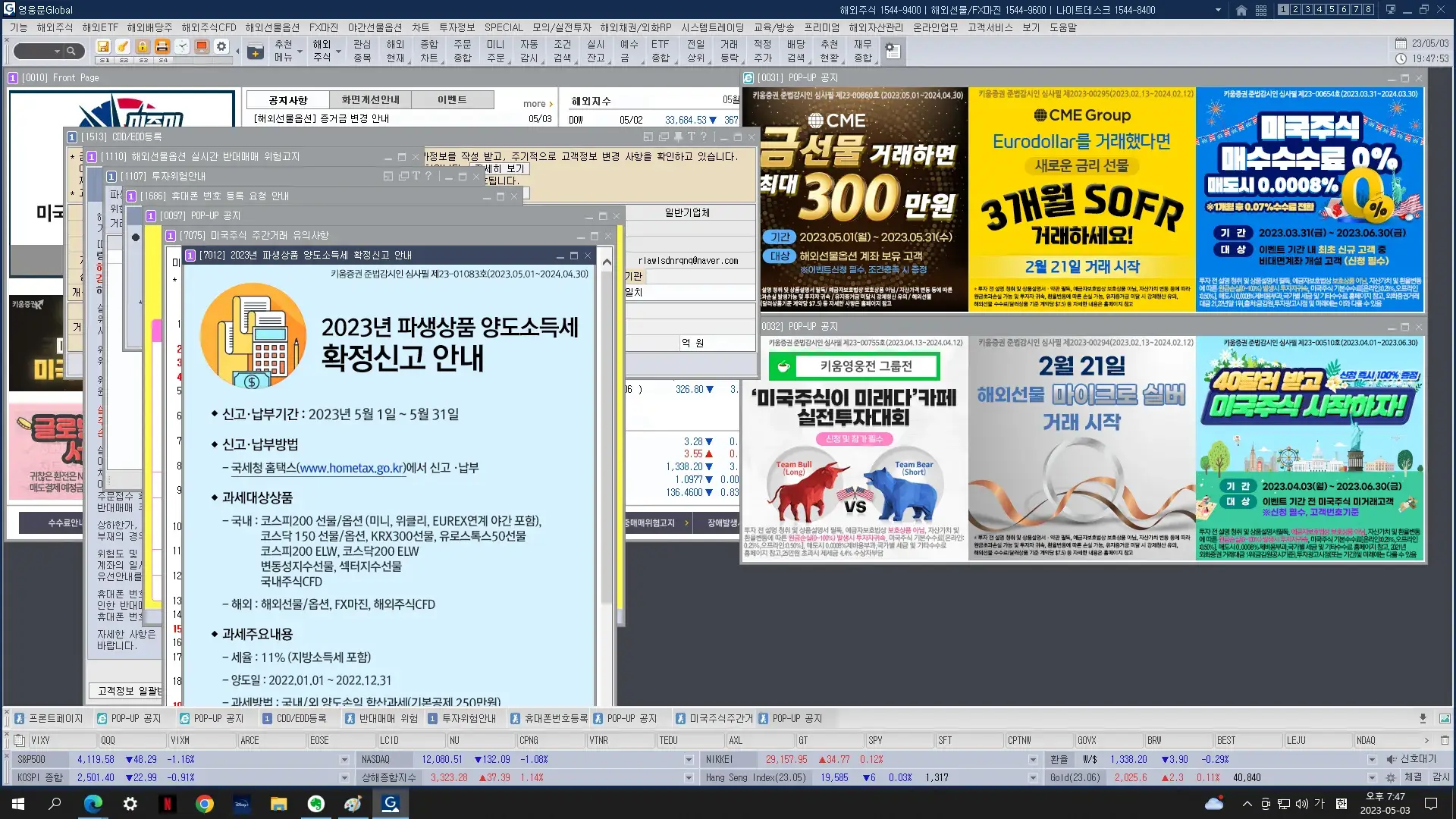1456x819 pixels.
Task: Click the 관심종목 toolbar button
Action: [362, 51]
